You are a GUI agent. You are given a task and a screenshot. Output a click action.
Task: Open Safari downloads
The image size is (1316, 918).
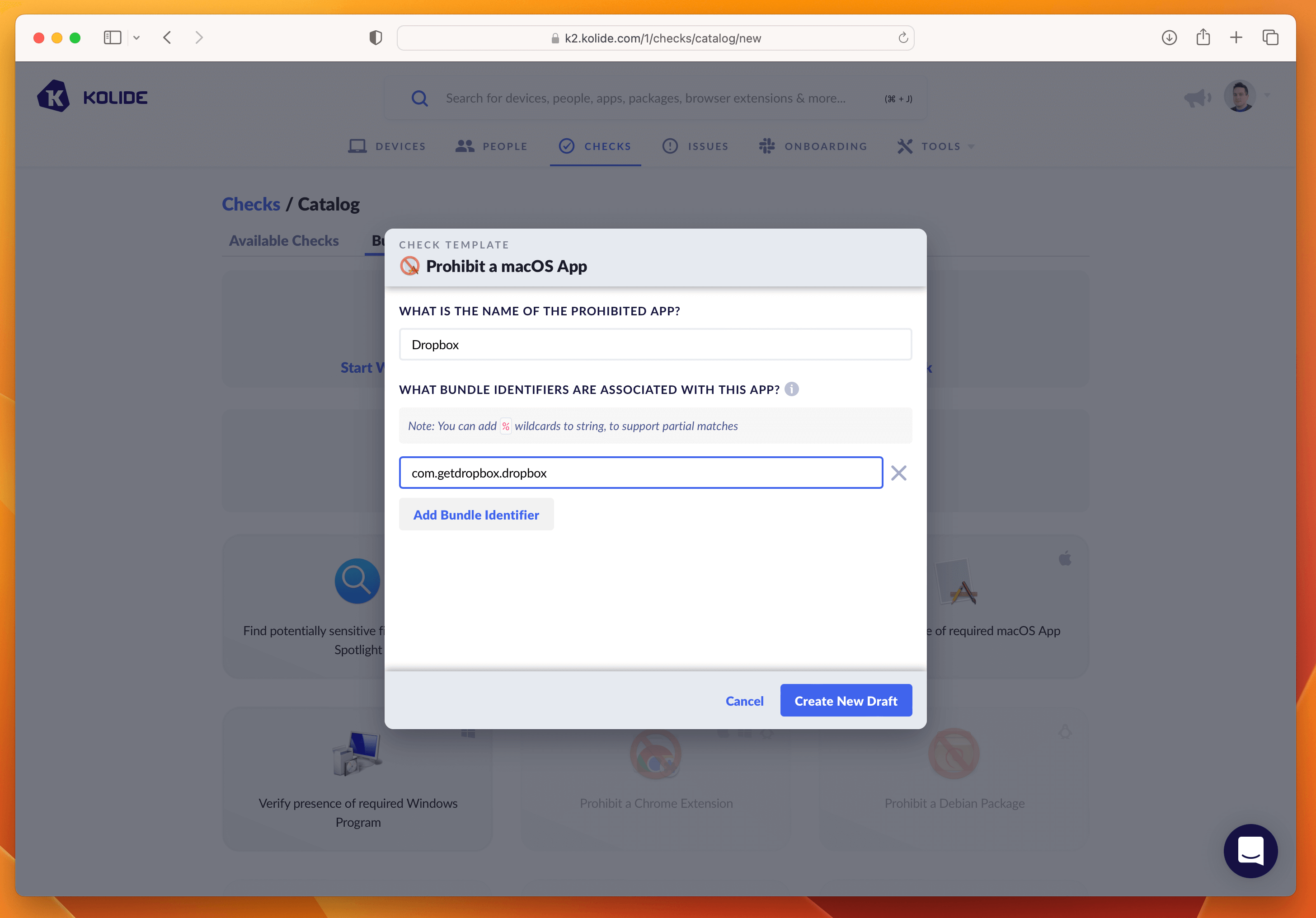point(1169,38)
